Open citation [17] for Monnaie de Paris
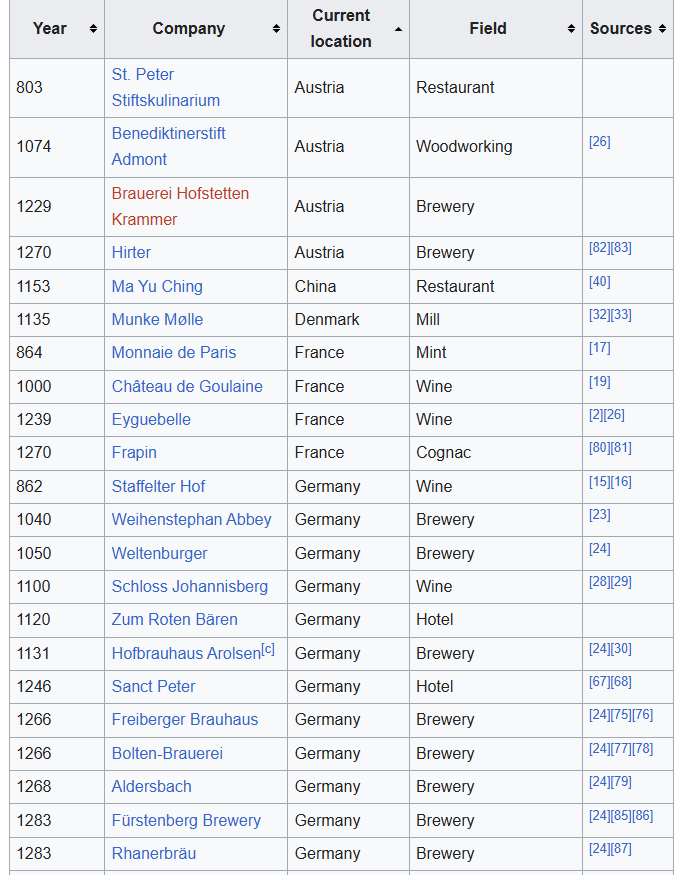Screen dimensions: 688x875 click(x=599, y=348)
